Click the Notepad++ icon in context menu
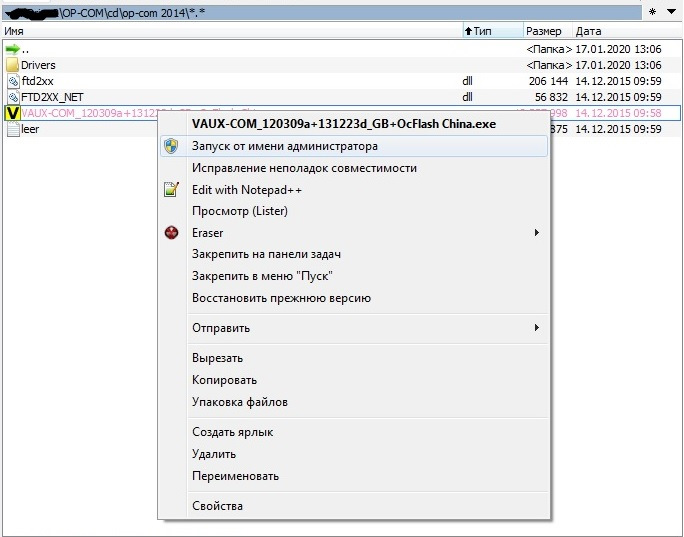 (x=171, y=189)
